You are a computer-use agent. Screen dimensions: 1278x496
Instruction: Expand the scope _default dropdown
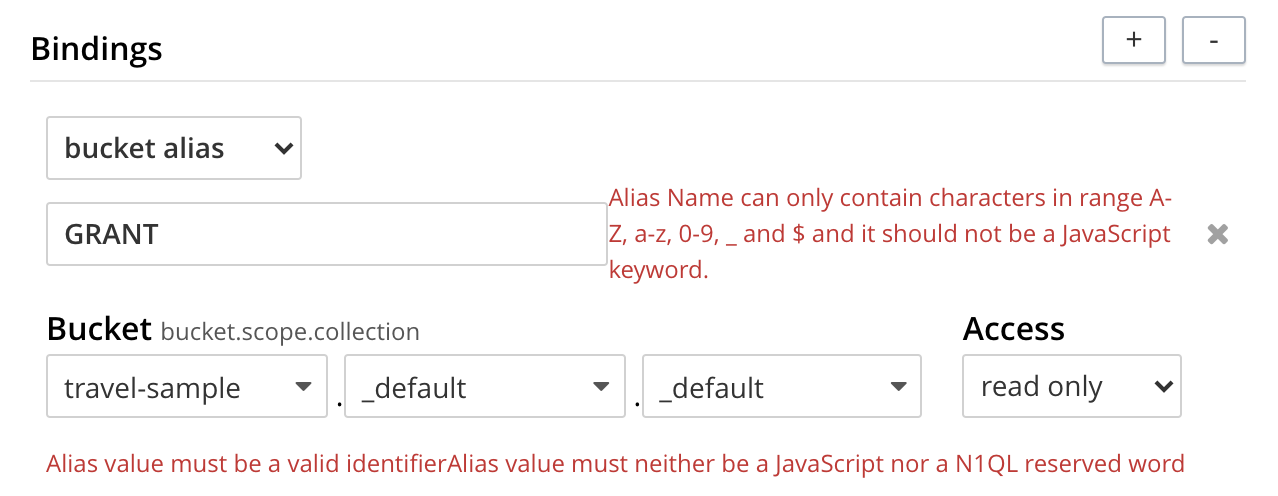pyautogui.click(x=484, y=387)
